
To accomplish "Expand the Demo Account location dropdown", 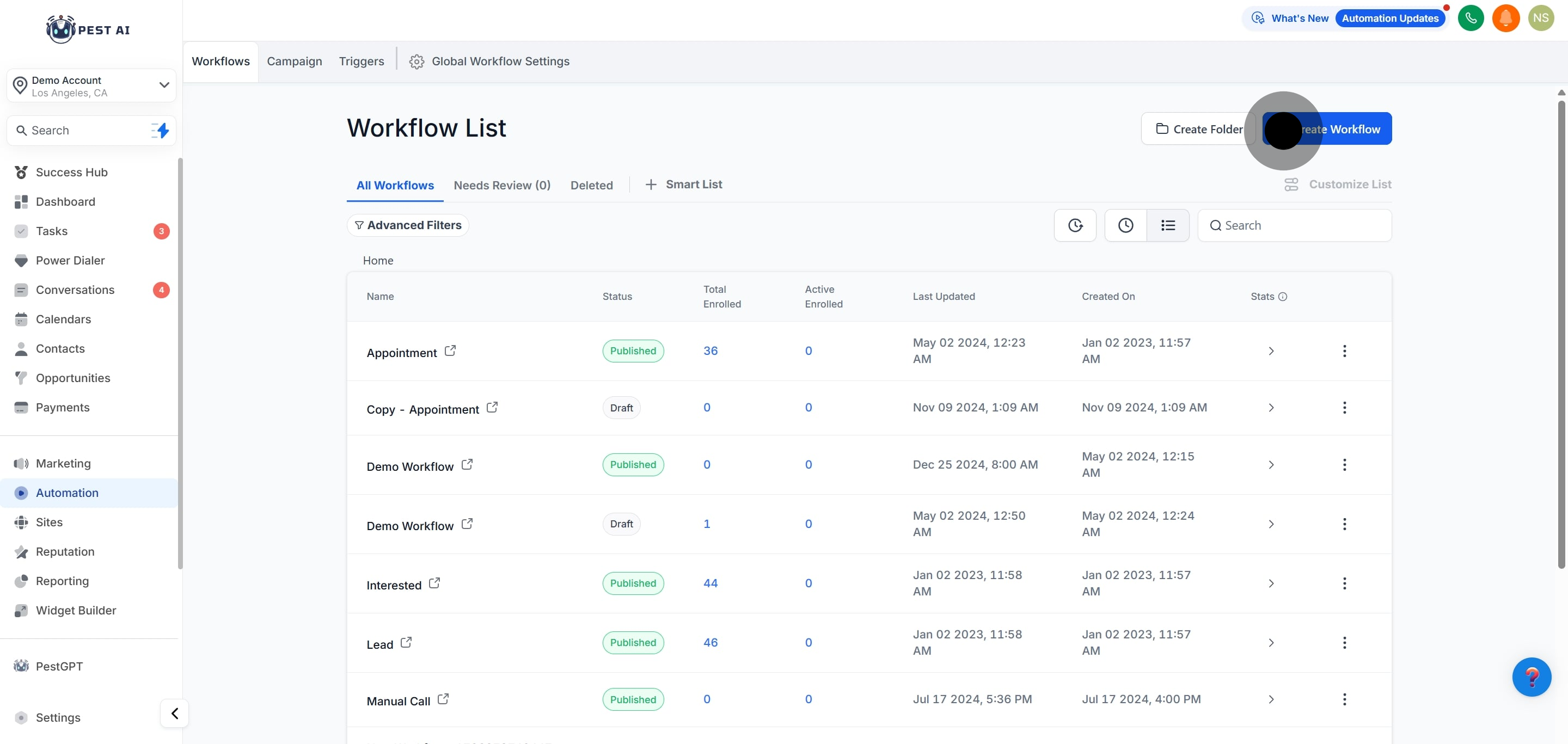I will click(164, 85).
